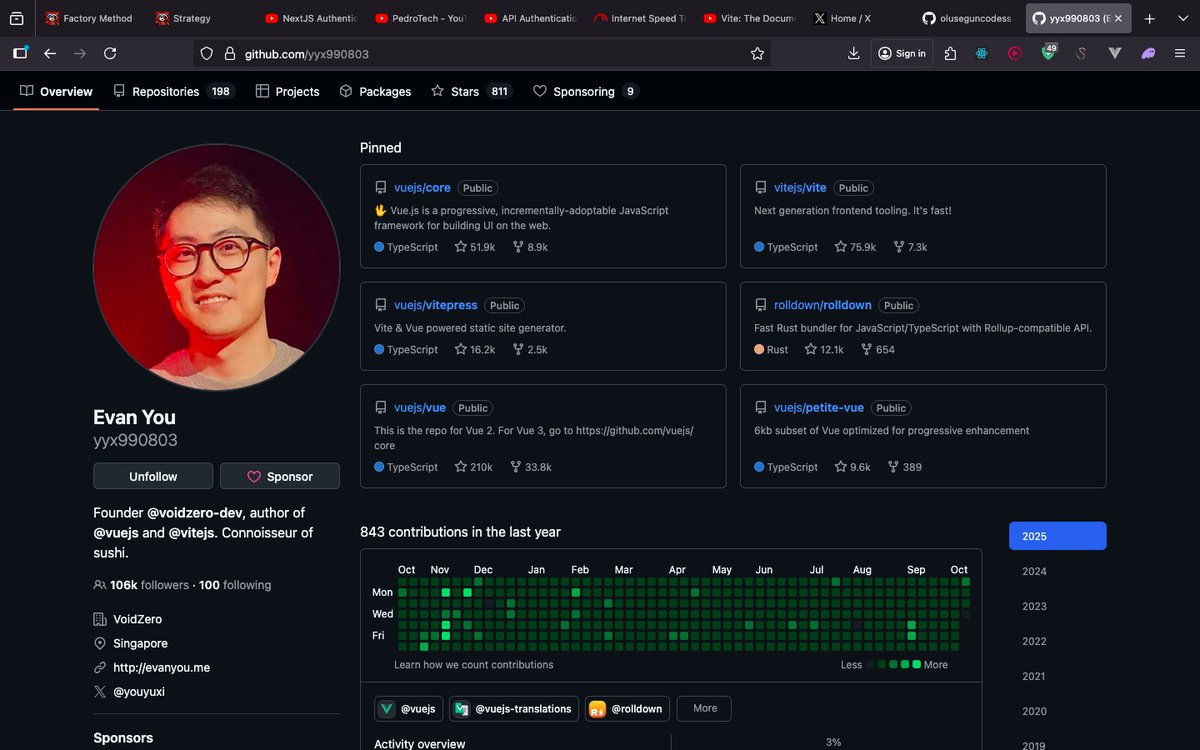Open the extensions puzzle icon
The height and width of the screenshot is (750, 1200).
click(x=950, y=54)
